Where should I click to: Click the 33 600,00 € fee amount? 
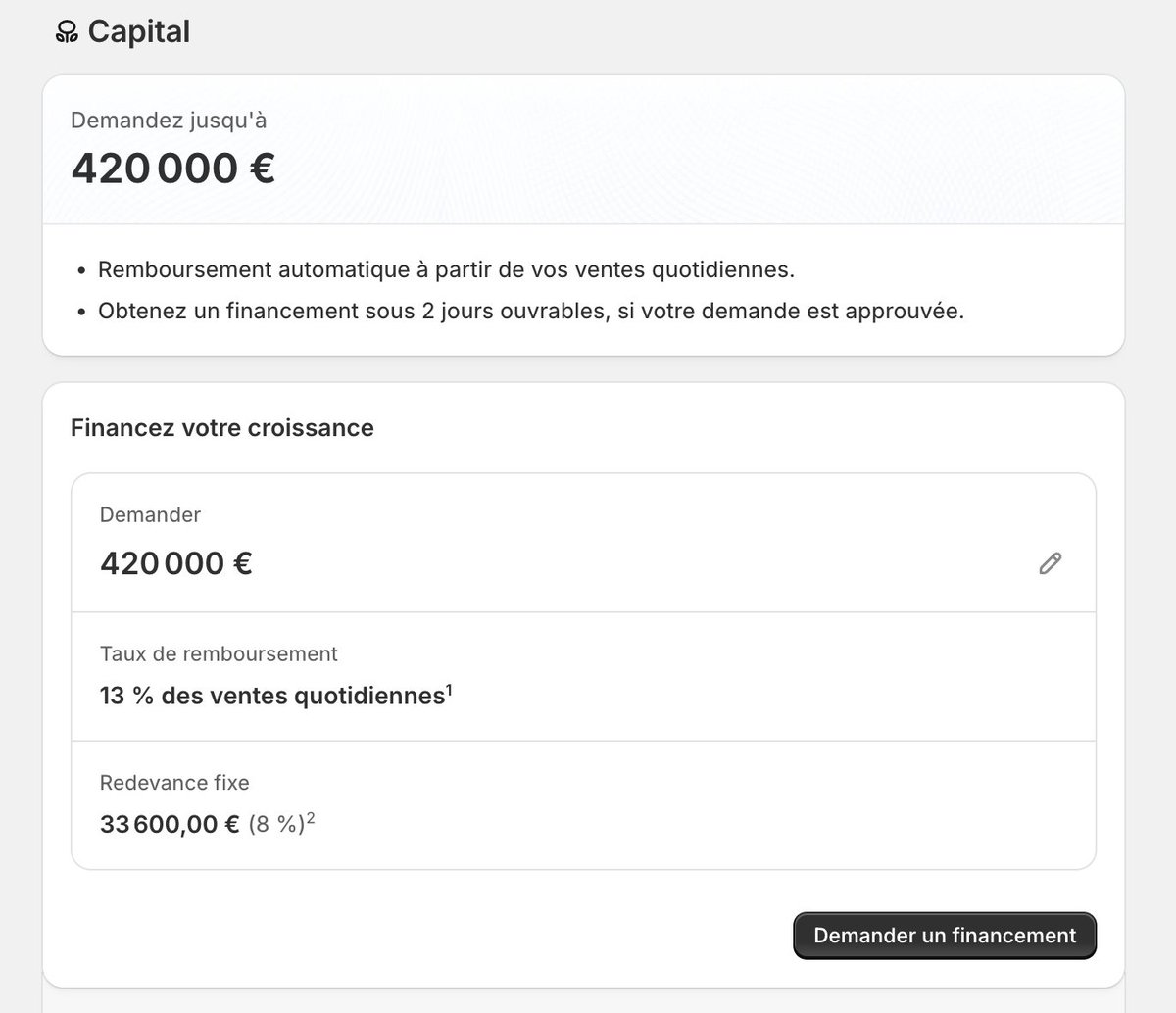tap(170, 825)
